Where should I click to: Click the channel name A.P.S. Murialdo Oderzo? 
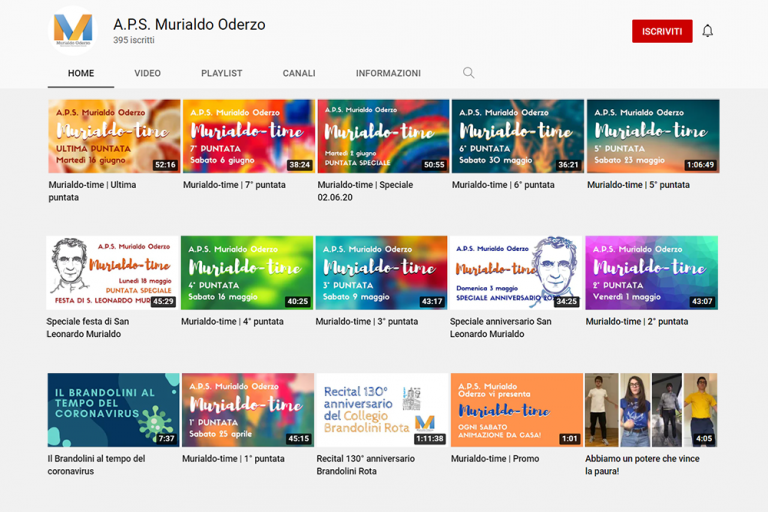(189, 24)
